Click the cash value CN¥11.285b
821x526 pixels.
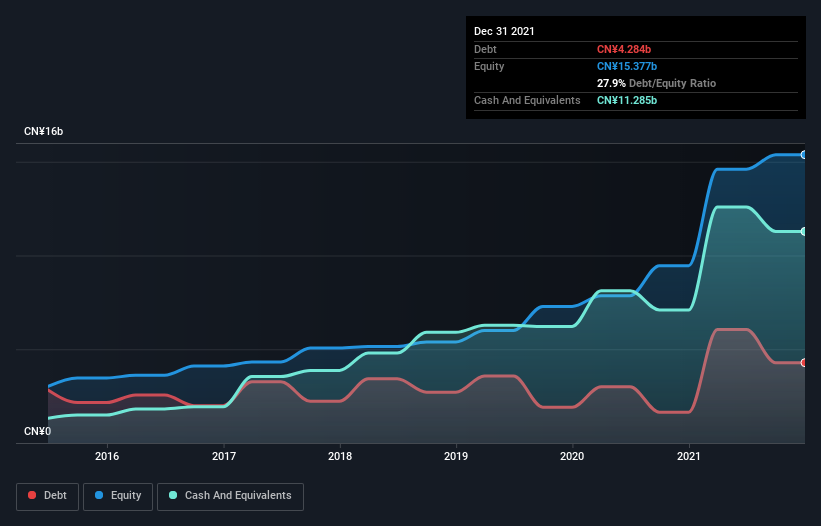(627, 100)
